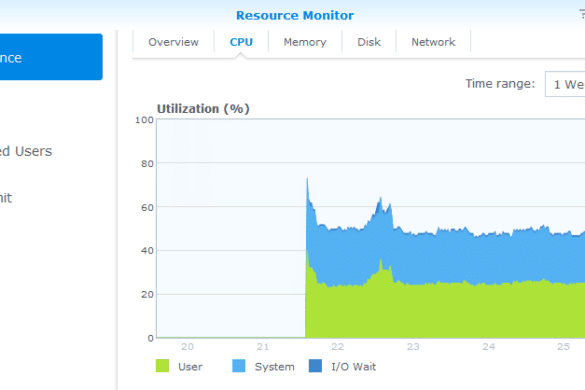Expand the Time range dropdown
Image resolution: width=585 pixels, height=390 pixels.
[565, 84]
